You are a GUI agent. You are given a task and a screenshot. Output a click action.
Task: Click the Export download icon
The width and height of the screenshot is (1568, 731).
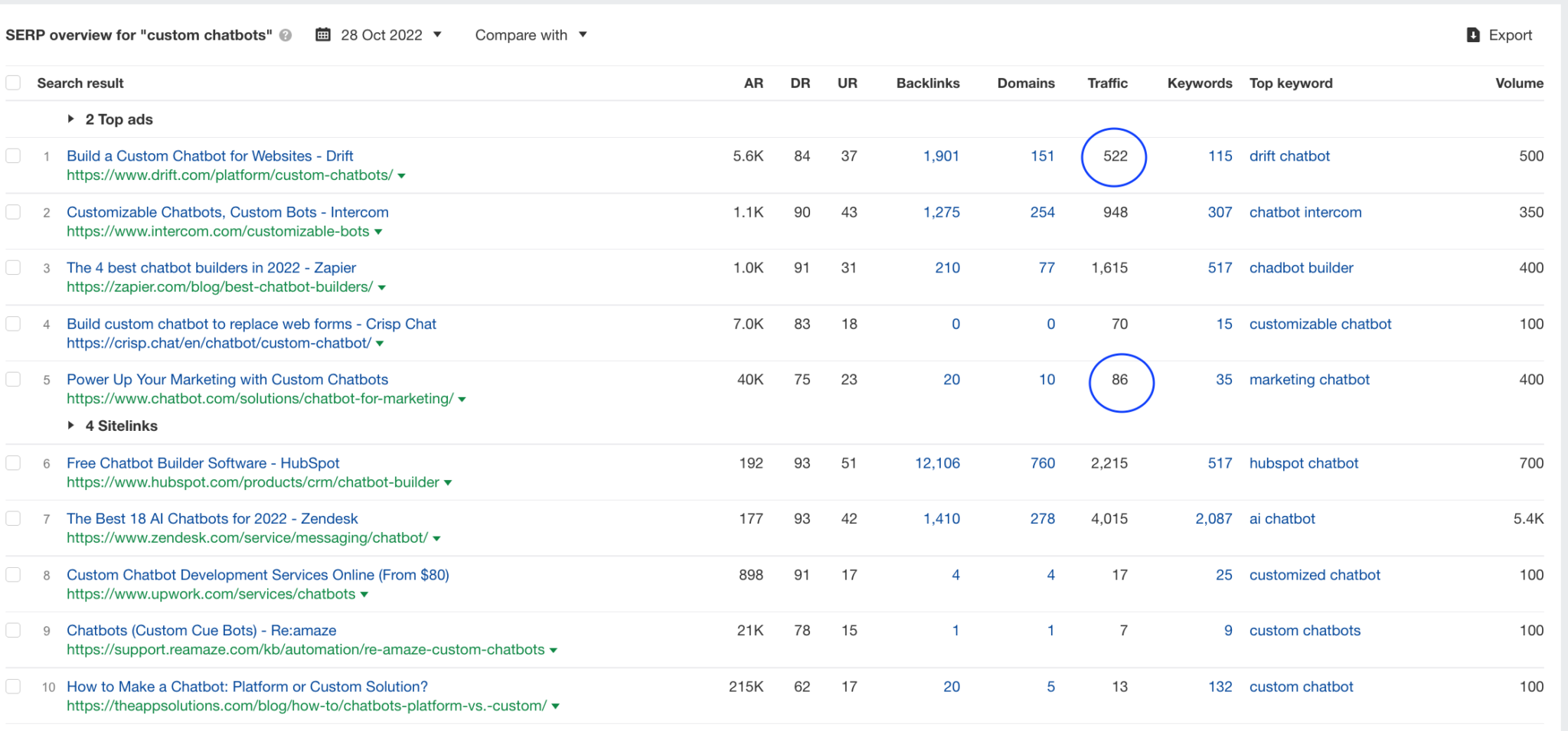coord(1473,35)
